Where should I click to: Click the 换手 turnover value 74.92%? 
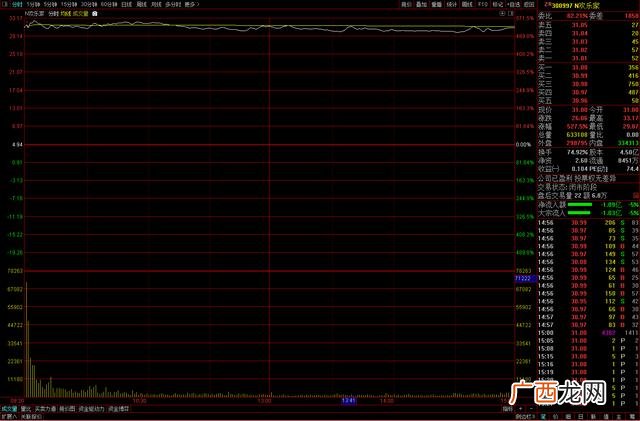click(x=577, y=152)
